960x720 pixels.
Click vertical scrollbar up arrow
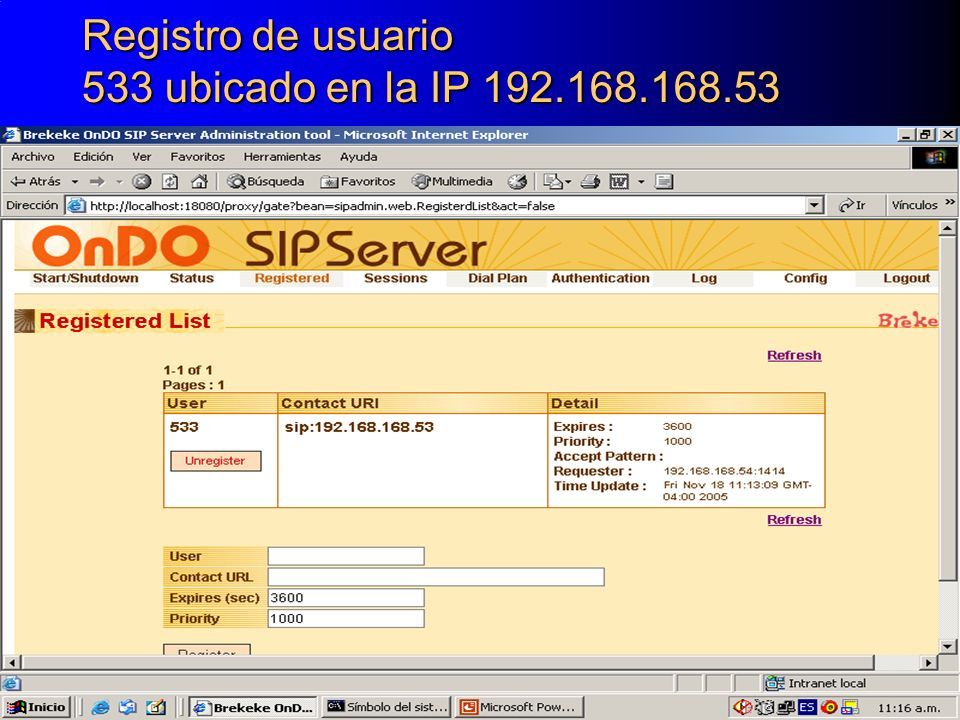947,228
